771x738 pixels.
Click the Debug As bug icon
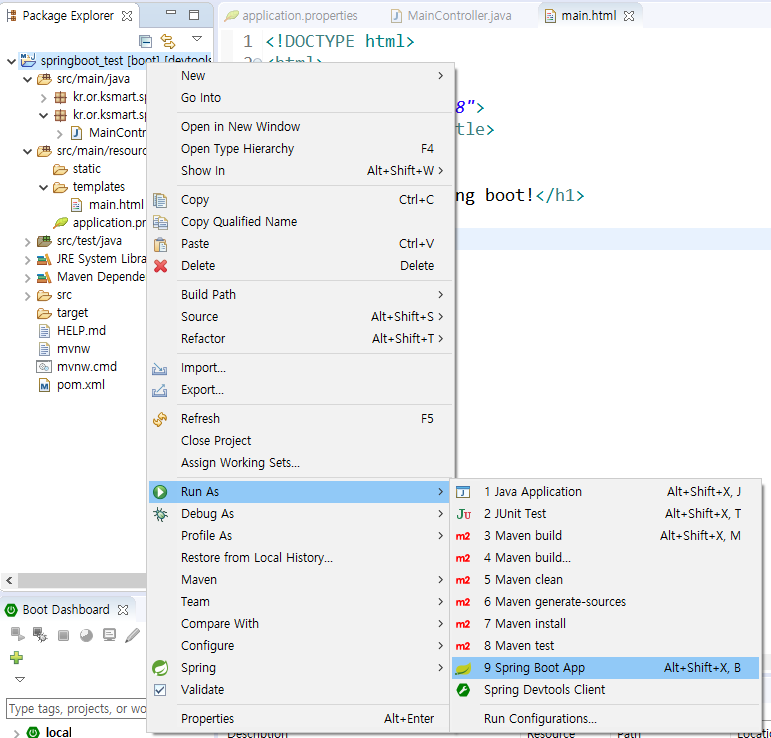tap(160, 514)
